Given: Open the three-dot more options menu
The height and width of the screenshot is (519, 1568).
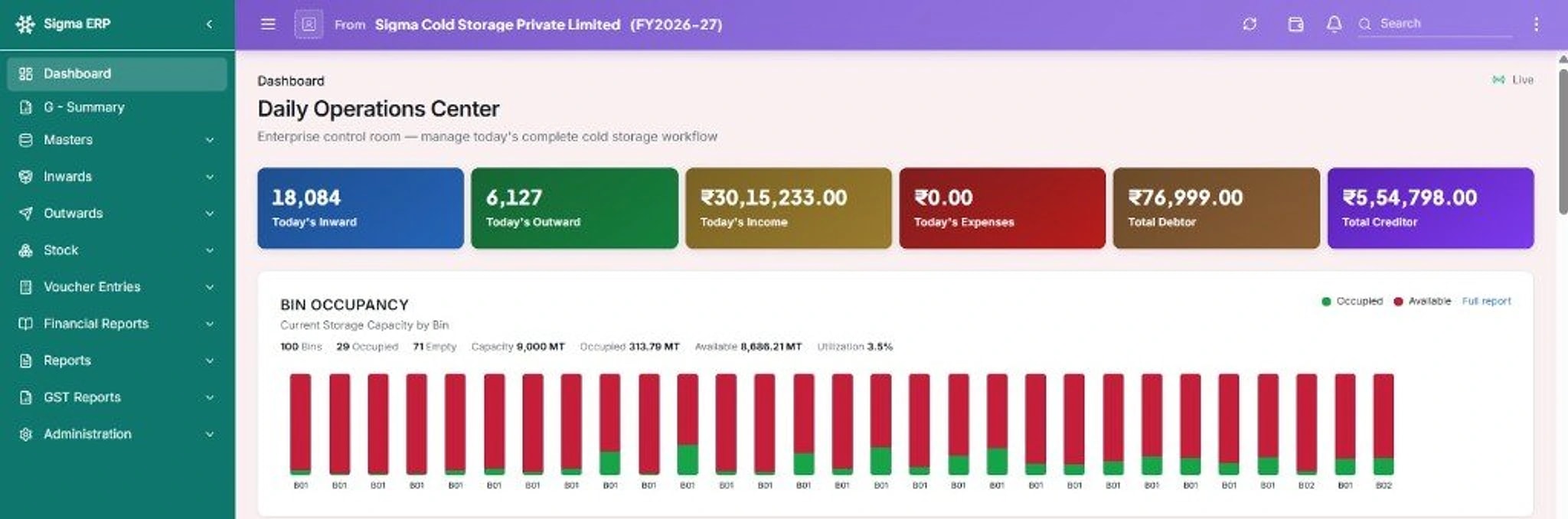Looking at the screenshot, I should point(1536,24).
